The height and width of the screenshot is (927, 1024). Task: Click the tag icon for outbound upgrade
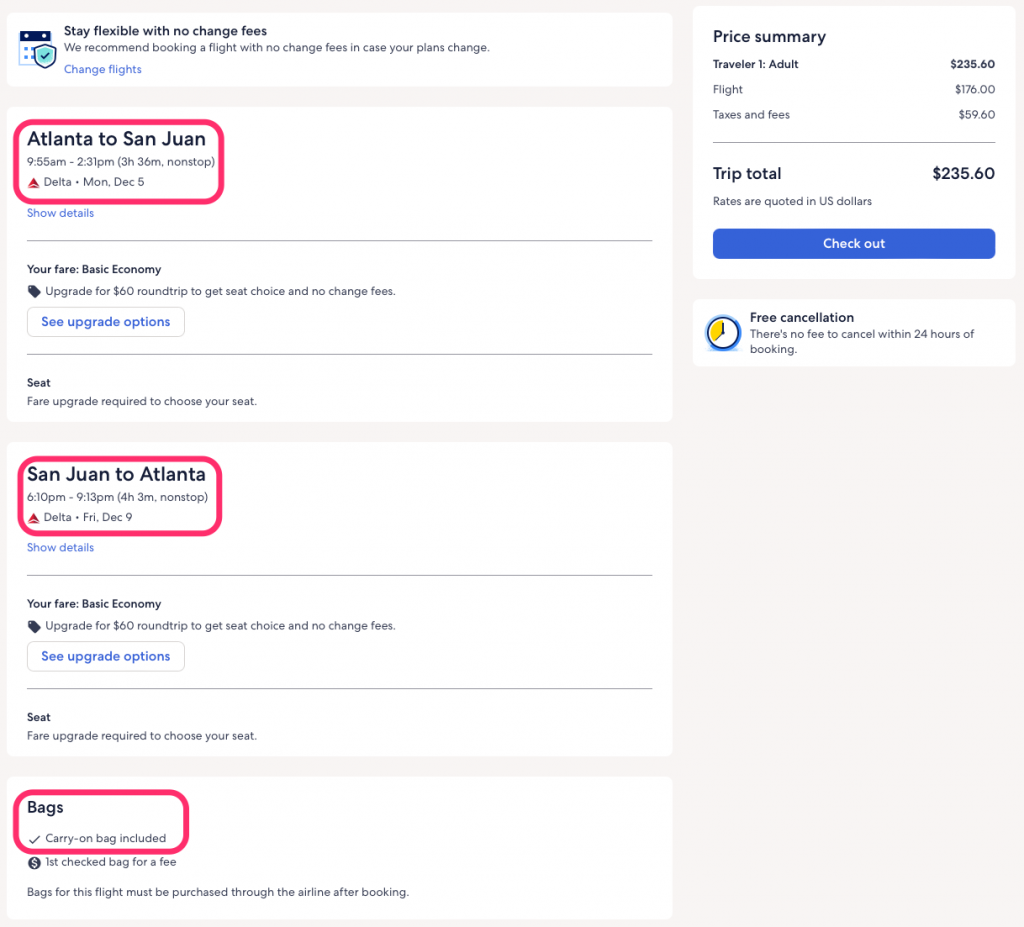click(x=34, y=292)
